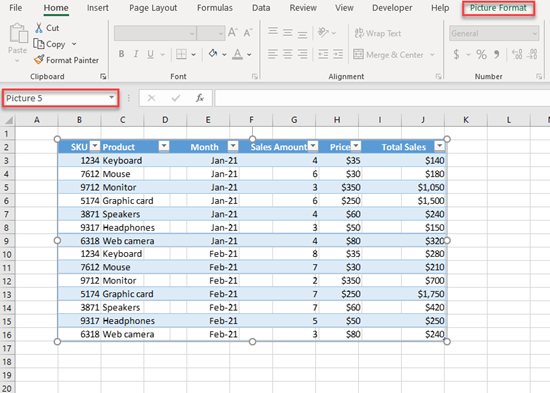Click Merge & Center
550x393 pixels.
pos(388,54)
